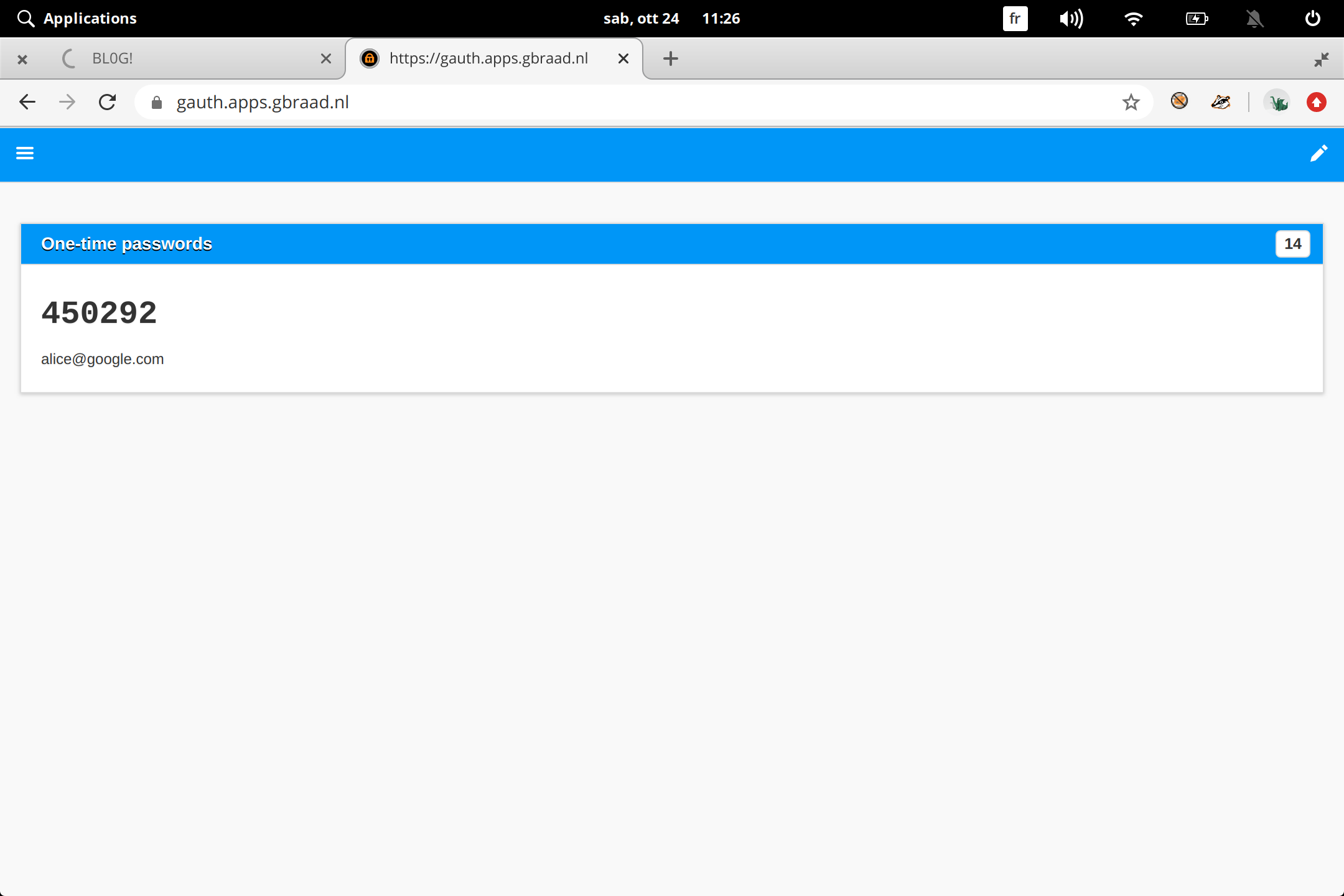Open the green origami crane extension

tap(1278, 101)
